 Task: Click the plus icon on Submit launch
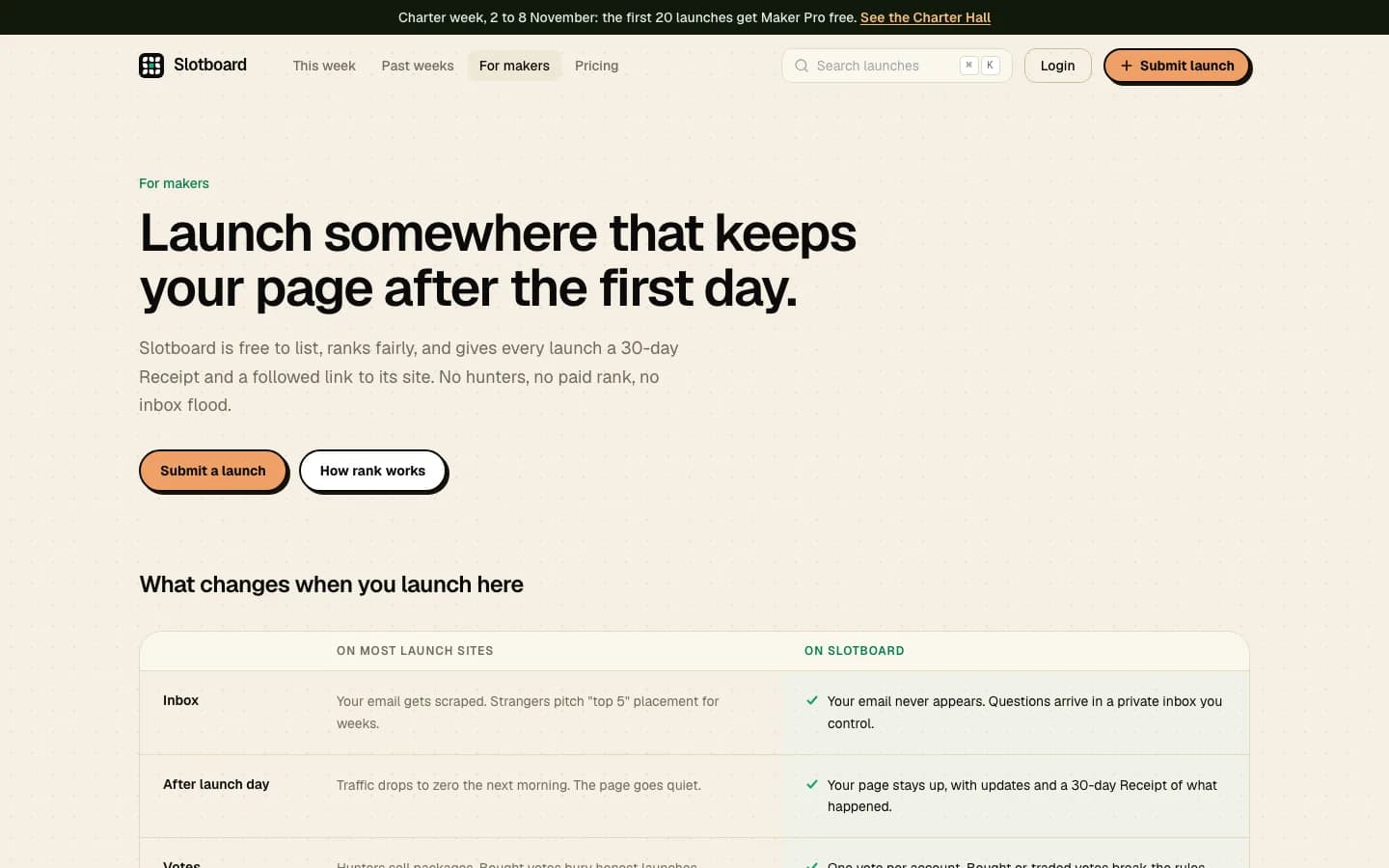[x=1126, y=66]
